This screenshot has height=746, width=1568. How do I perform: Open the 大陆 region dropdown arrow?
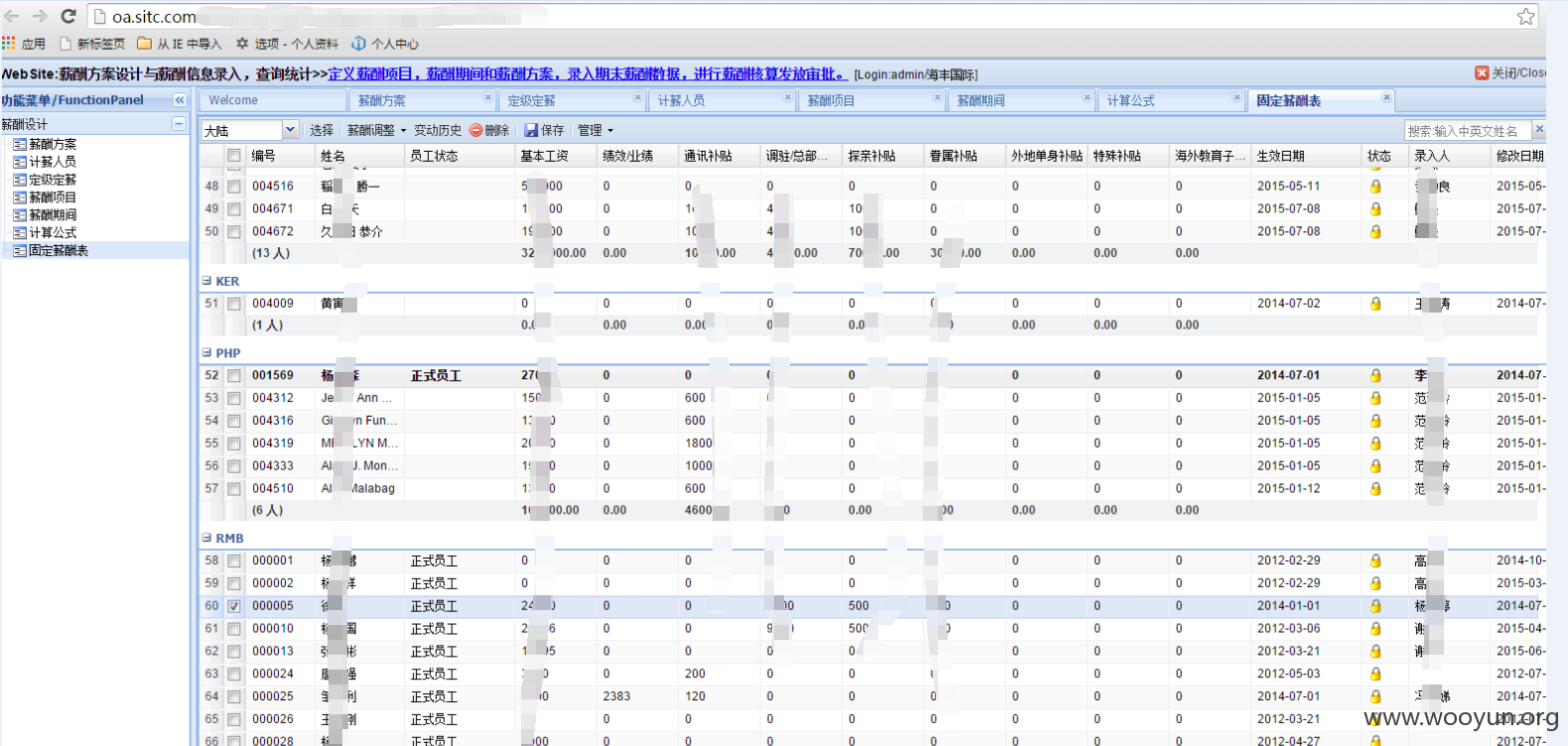pos(290,130)
